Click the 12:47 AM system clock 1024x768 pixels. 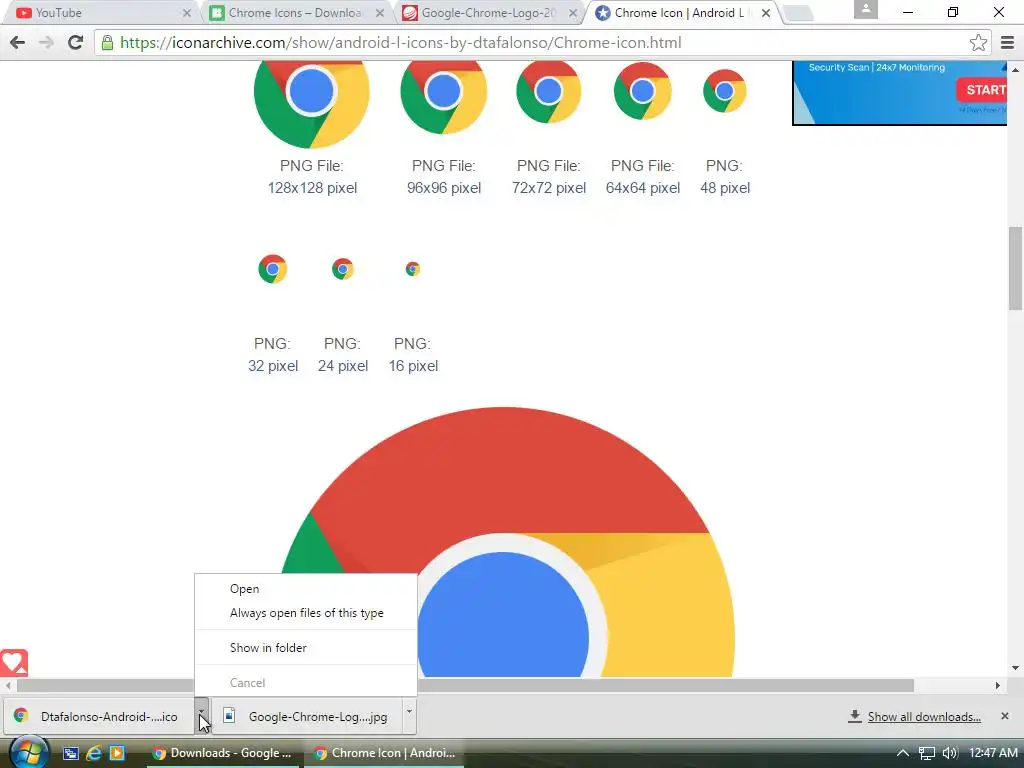tap(993, 753)
